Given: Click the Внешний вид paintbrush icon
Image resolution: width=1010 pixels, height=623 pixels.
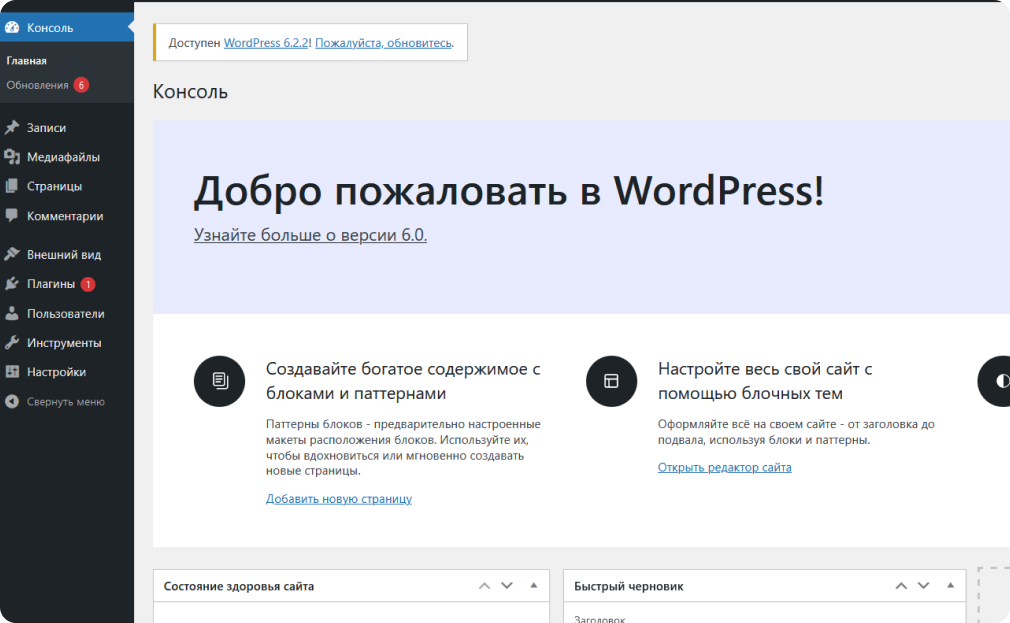Looking at the screenshot, I should click(12, 254).
